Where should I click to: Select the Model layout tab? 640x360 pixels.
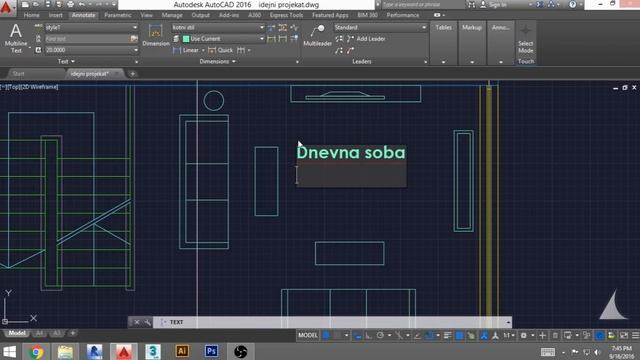click(x=17, y=333)
